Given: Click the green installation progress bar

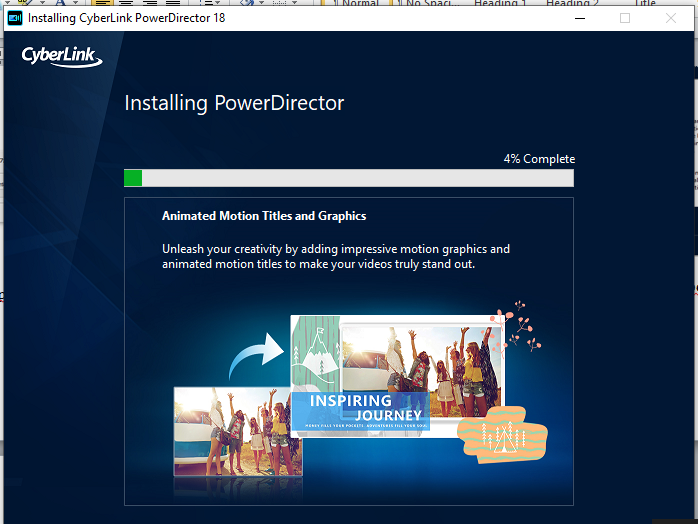Looking at the screenshot, I should click(349, 178).
